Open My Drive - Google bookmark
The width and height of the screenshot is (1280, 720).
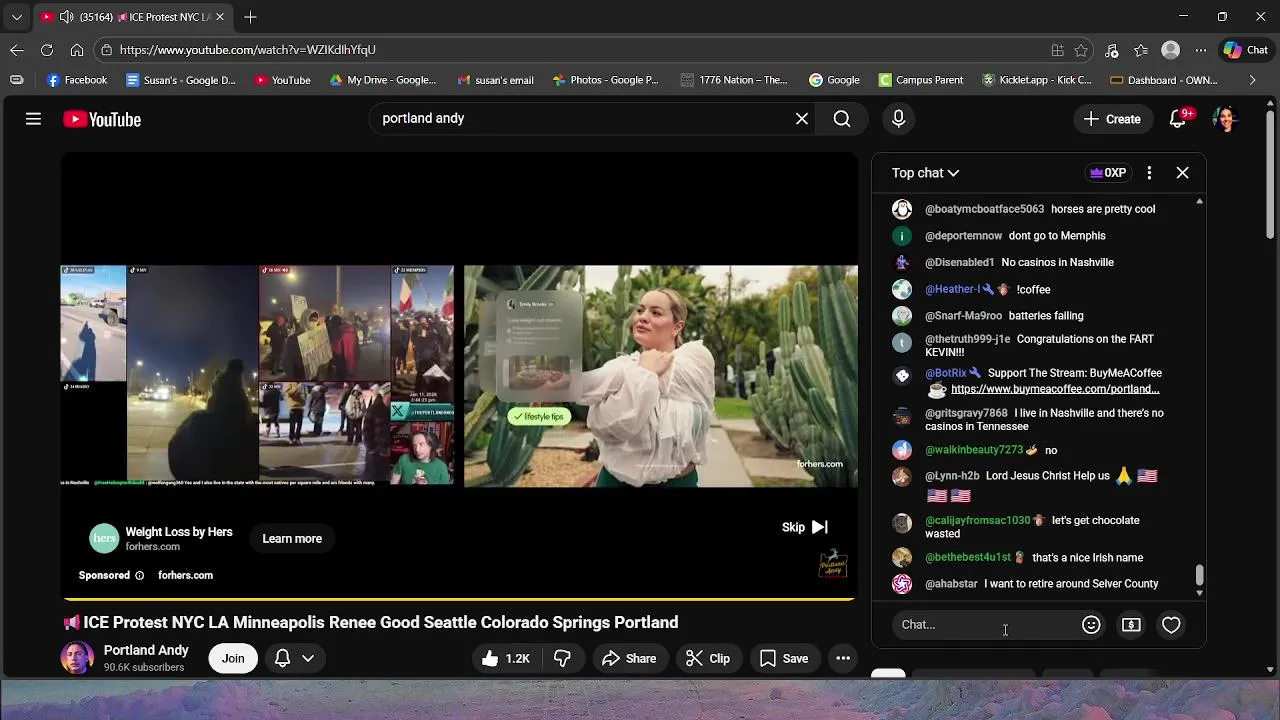click(383, 80)
